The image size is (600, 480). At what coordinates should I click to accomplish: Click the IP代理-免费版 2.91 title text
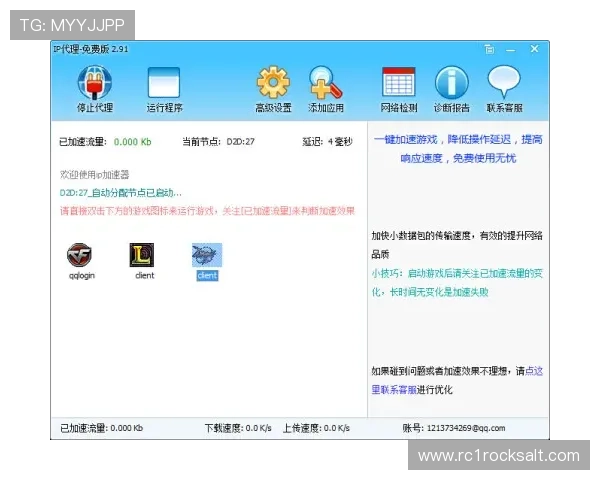click(x=91, y=49)
